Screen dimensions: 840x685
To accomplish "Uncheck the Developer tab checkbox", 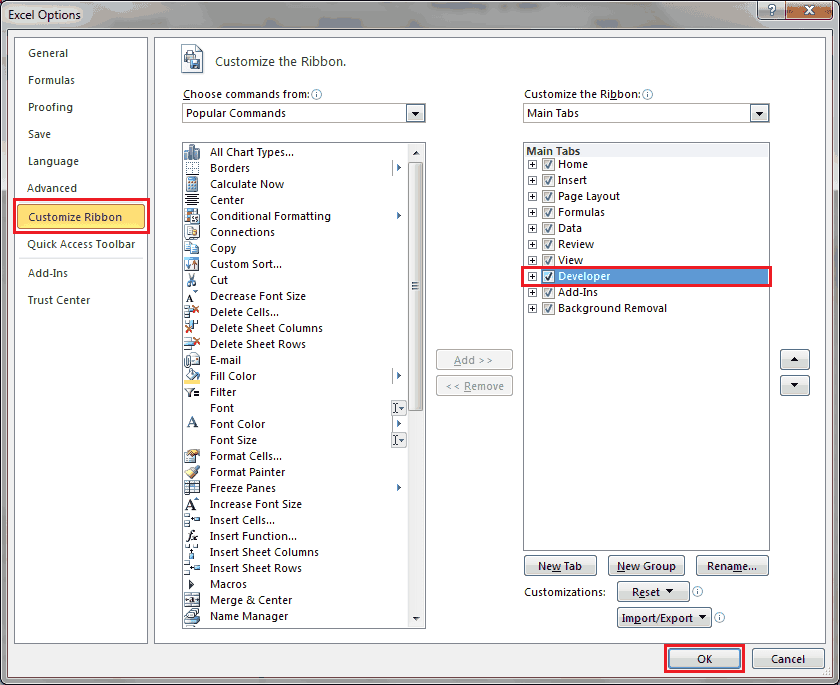I will tap(547, 276).
